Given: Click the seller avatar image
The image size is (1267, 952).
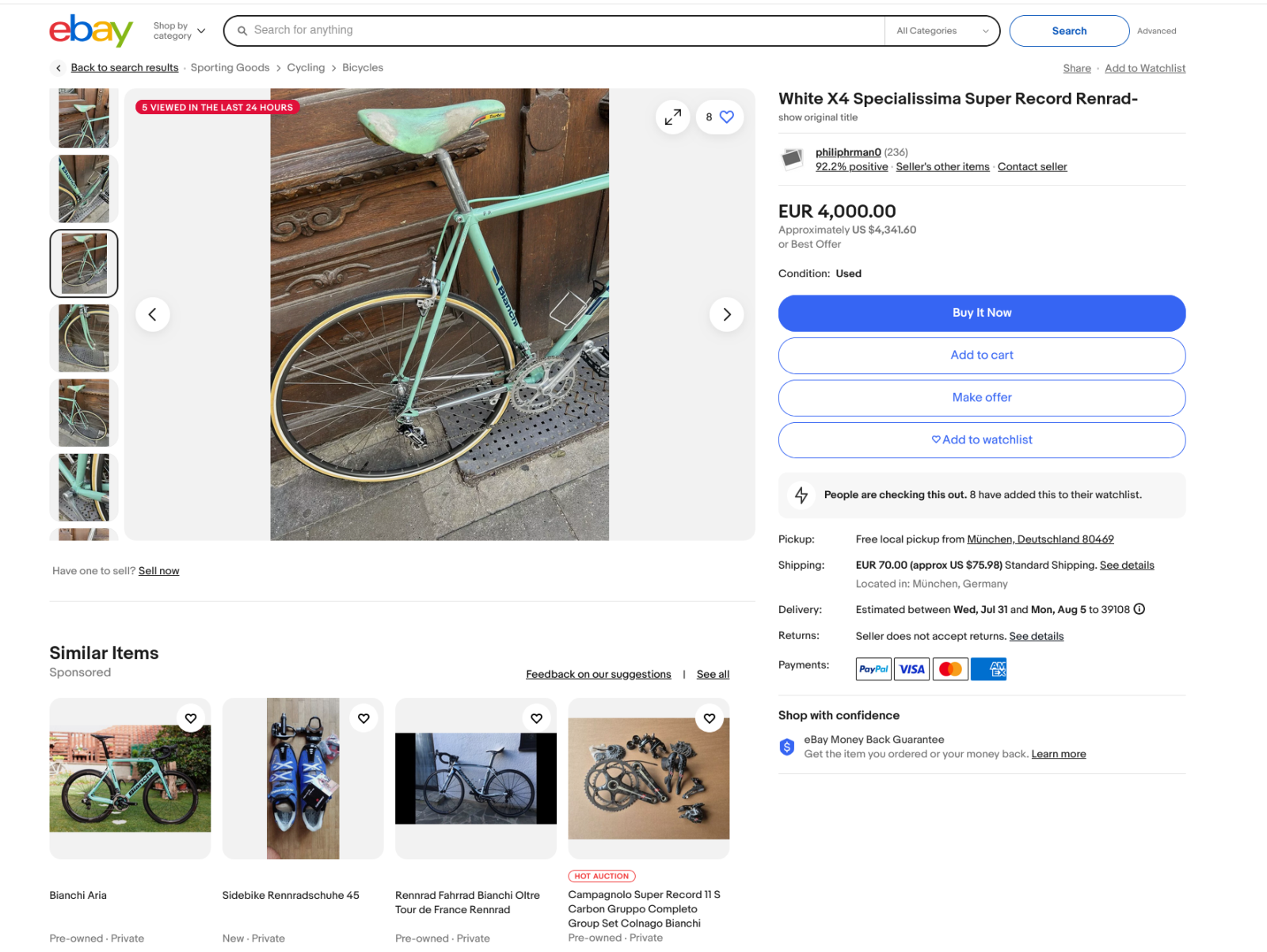Looking at the screenshot, I should 792,159.
